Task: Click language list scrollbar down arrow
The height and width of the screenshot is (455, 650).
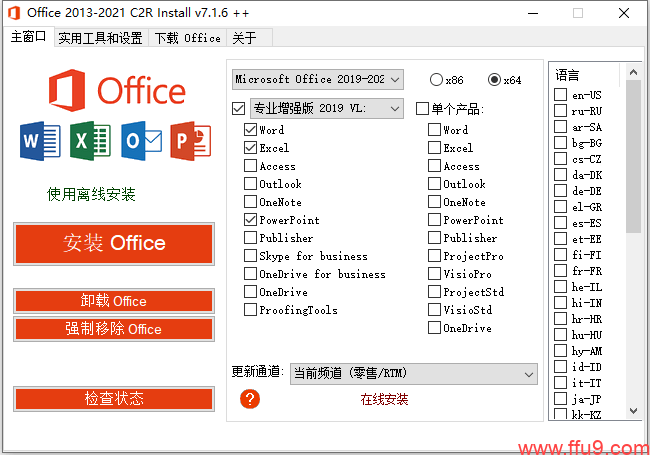Action: pos(633,411)
